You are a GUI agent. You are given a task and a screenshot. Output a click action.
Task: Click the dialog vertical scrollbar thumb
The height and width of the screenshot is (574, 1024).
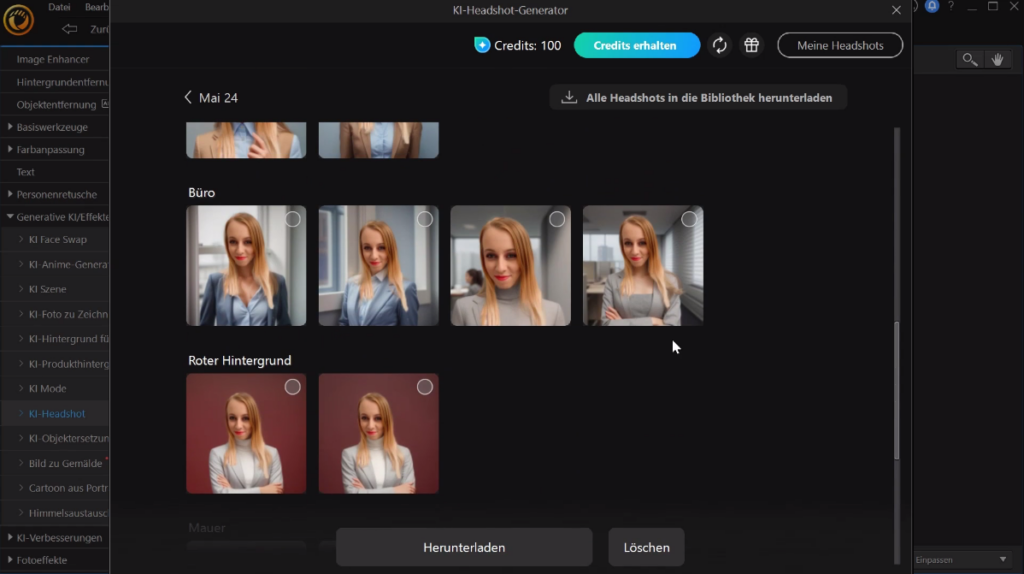[897, 390]
